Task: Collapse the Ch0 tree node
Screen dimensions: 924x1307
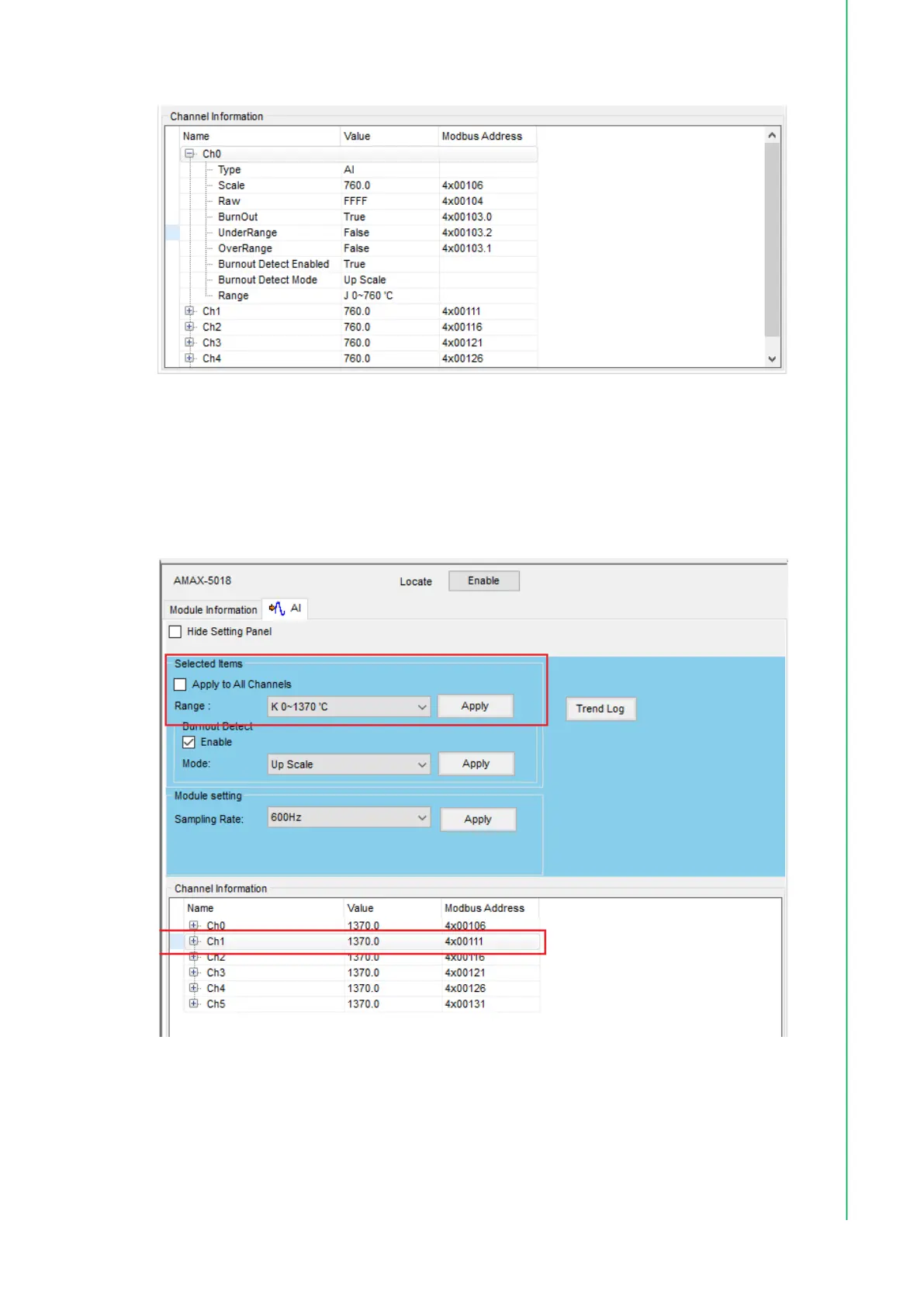Action: click(189, 154)
